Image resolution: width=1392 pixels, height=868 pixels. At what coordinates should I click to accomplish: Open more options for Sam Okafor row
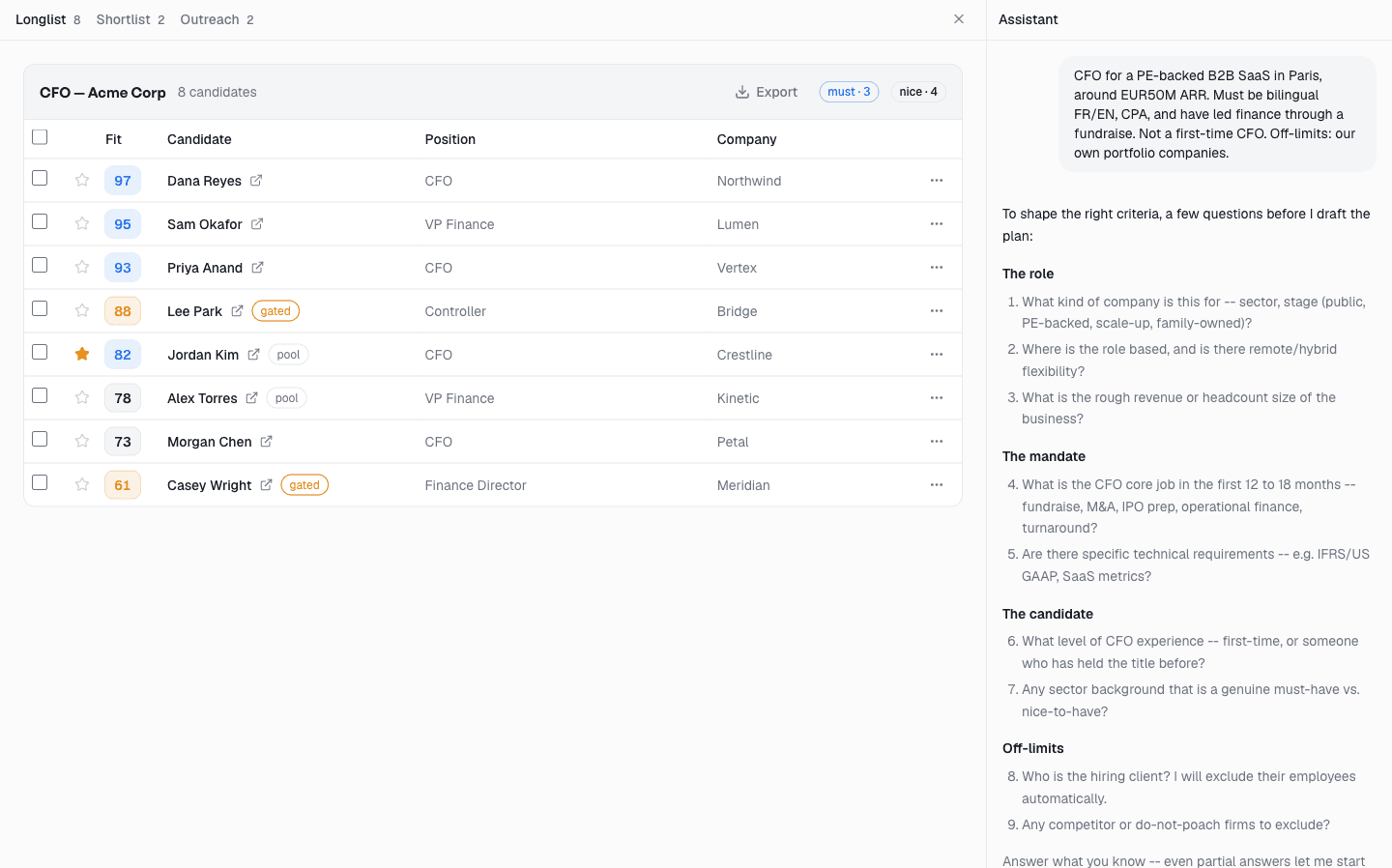point(937,223)
